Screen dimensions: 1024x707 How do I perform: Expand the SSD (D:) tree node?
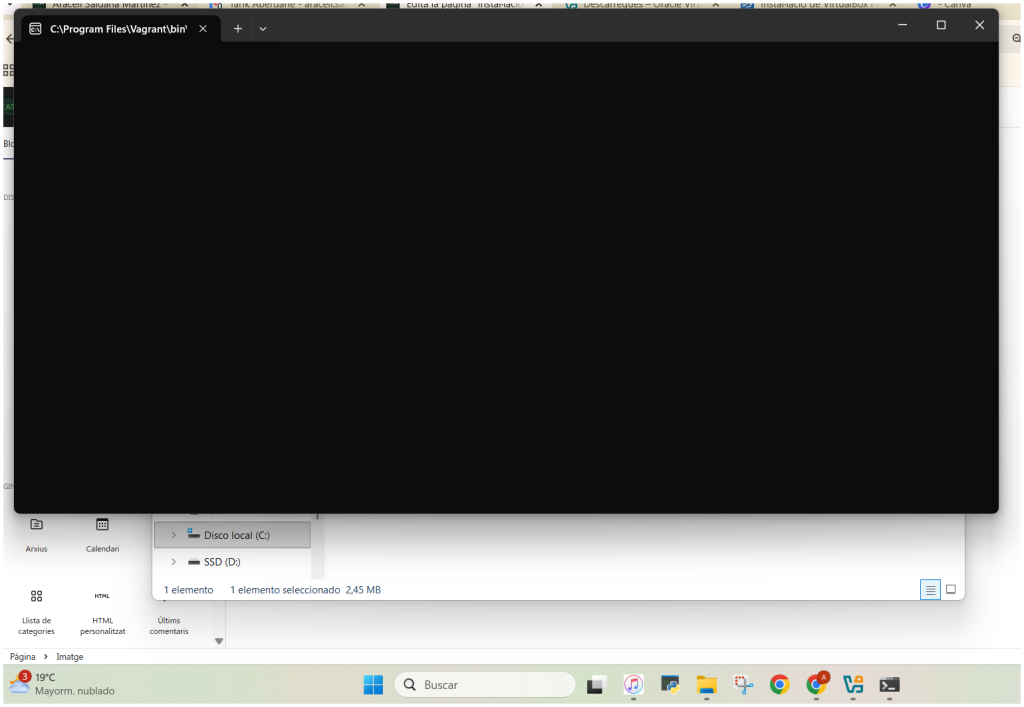tap(173, 562)
